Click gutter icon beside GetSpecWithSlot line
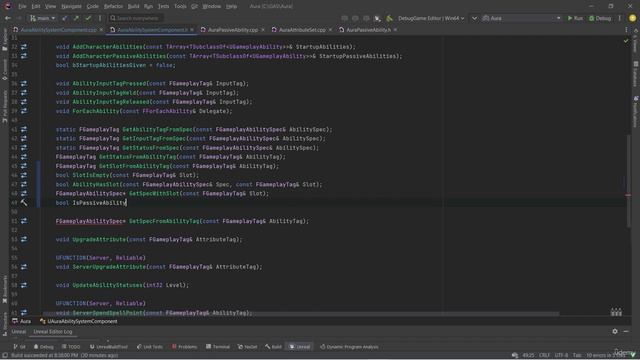This screenshot has width=640, height=360. [24, 193]
